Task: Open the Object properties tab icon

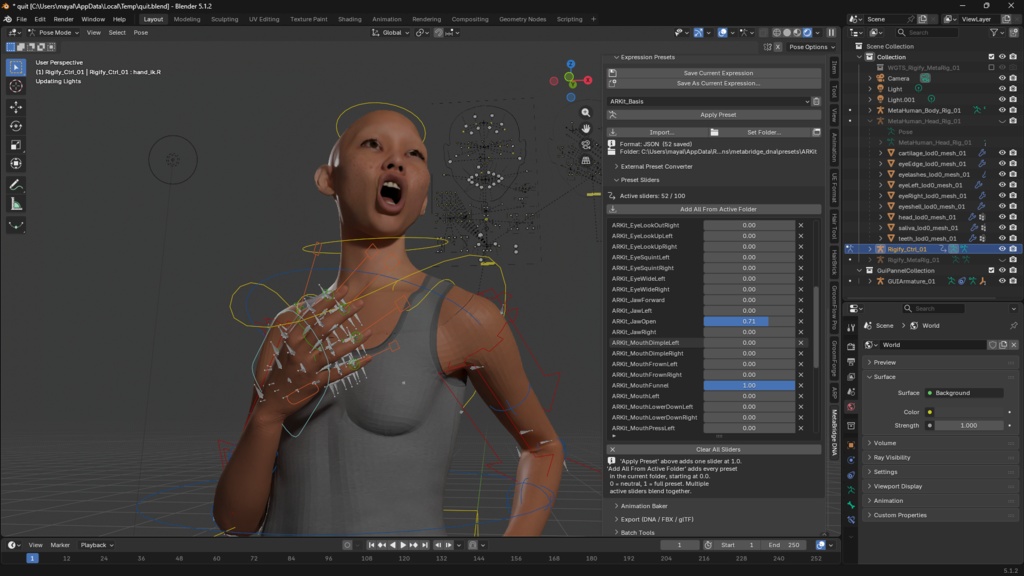Action: point(851,445)
